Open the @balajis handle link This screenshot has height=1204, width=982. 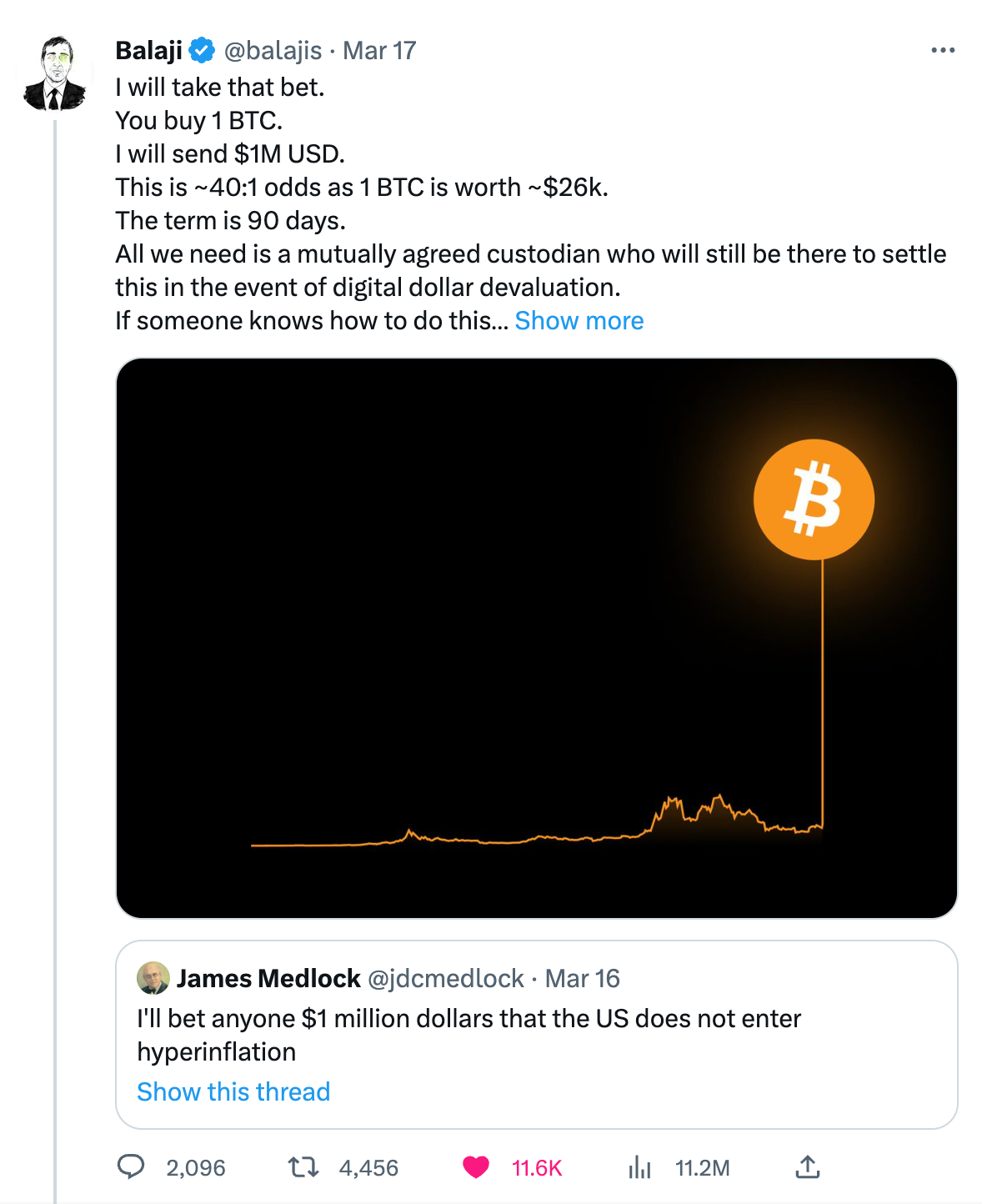273,51
